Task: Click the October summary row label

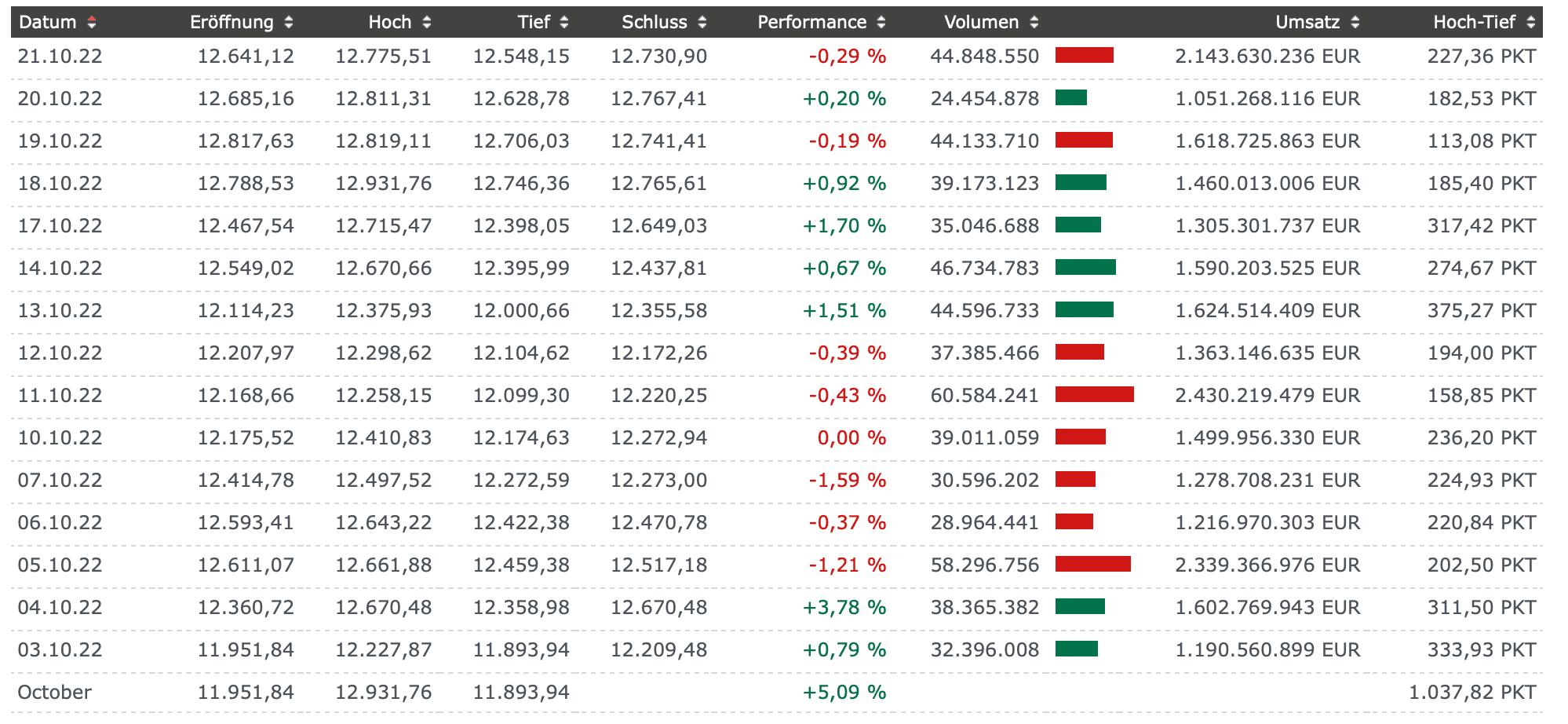Action: click(x=55, y=692)
